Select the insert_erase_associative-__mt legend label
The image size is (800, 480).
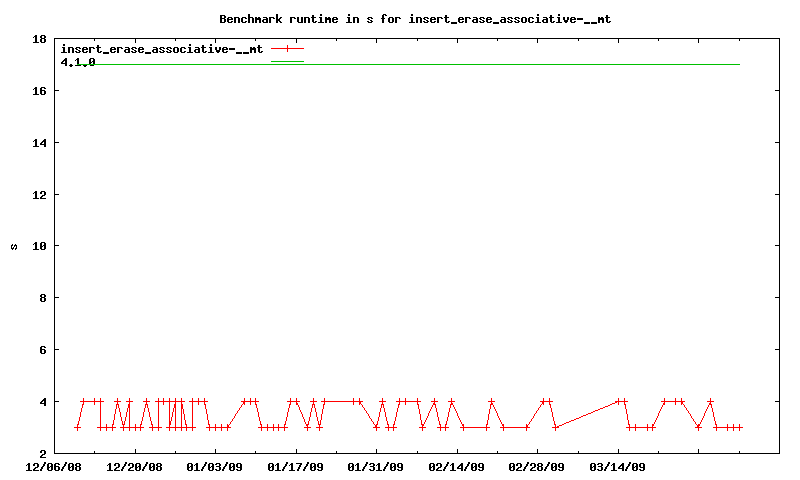click(x=161, y=48)
